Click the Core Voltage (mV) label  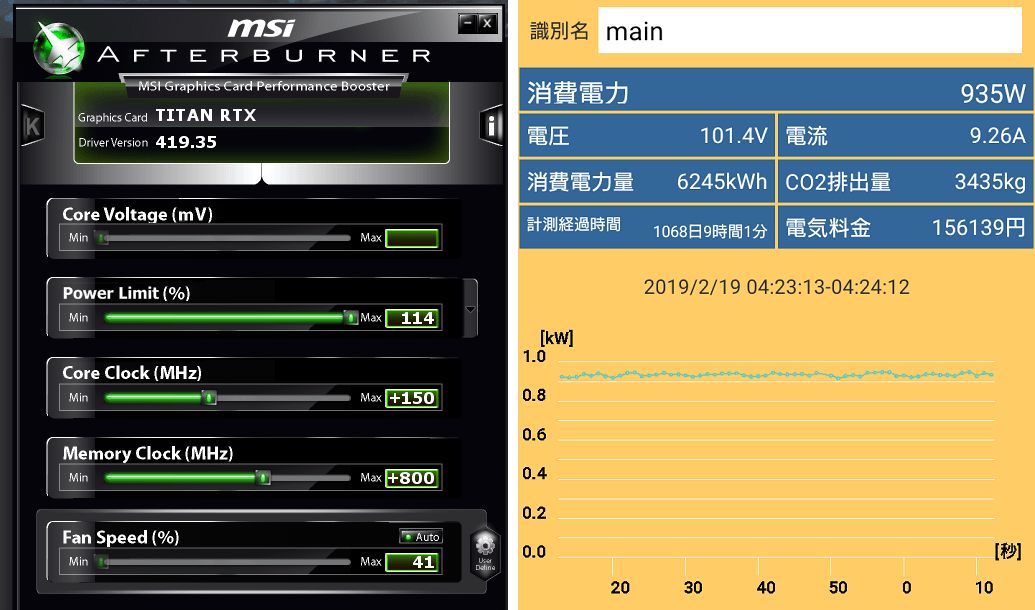(x=137, y=215)
